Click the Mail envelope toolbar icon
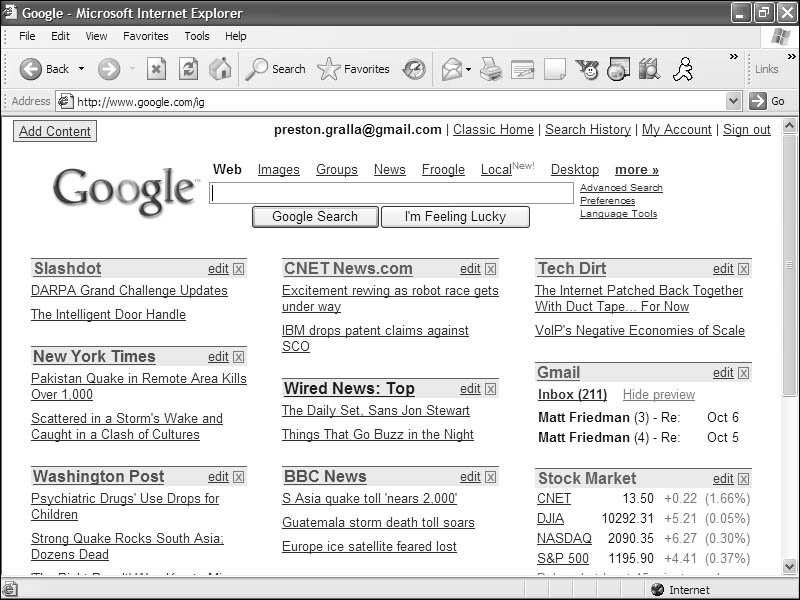 point(452,69)
